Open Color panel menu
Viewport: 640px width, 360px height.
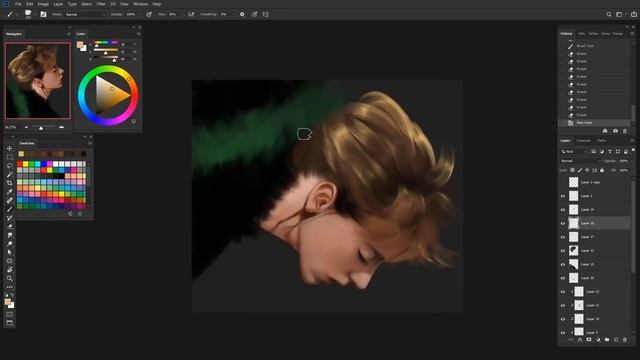138,34
